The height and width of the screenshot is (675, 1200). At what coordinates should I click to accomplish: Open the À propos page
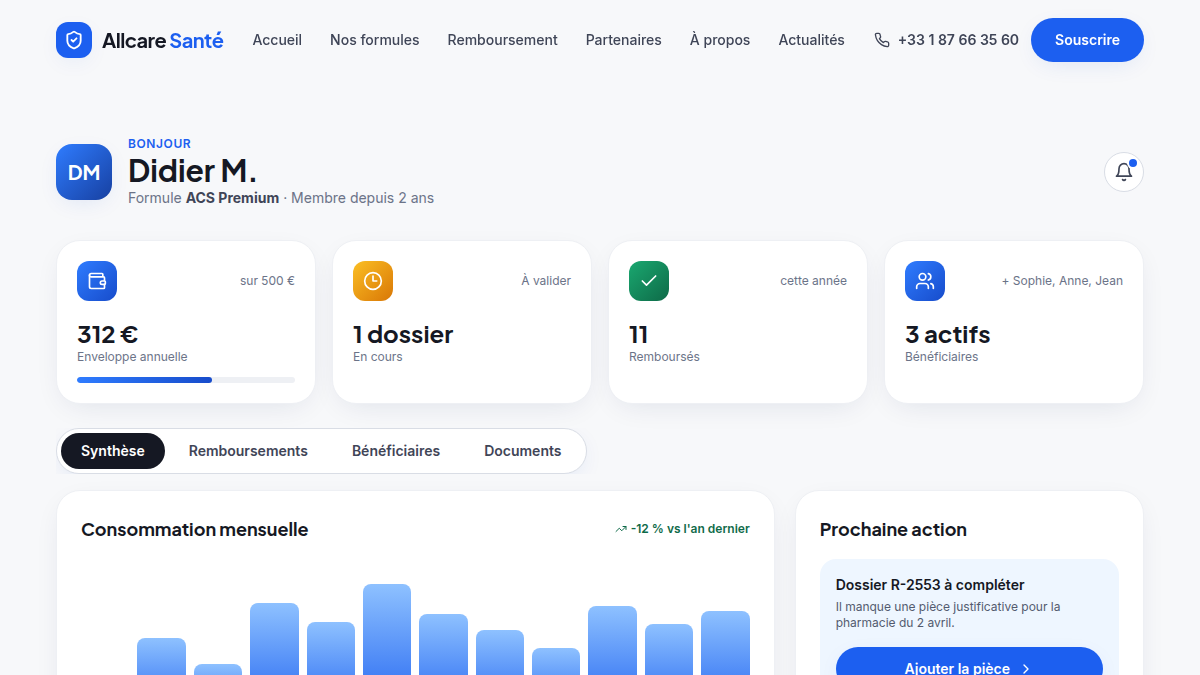tap(720, 40)
